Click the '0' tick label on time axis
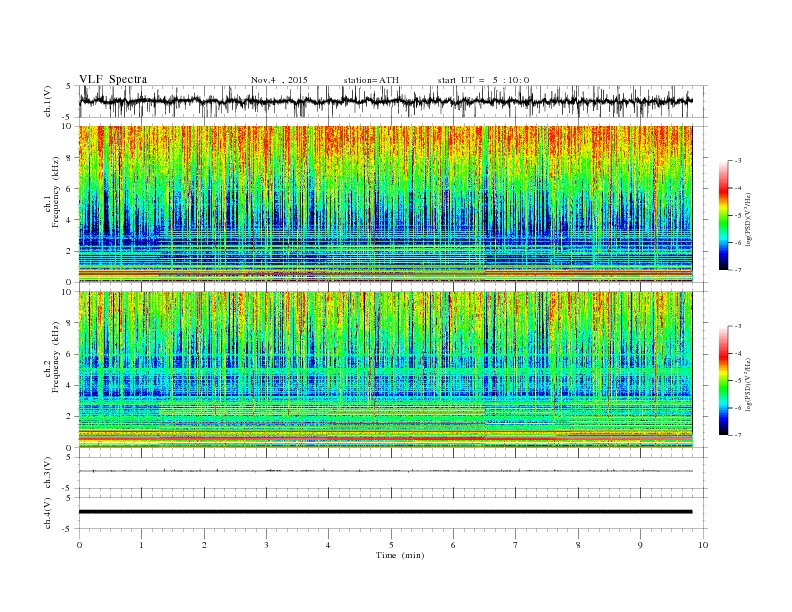 click(79, 545)
